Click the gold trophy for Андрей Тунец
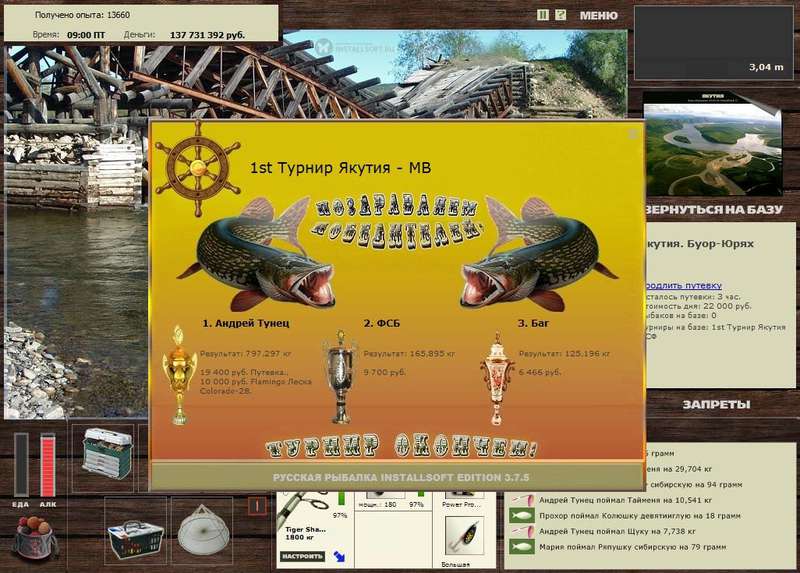This screenshot has width=800, height=573. [x=180, y=375]
